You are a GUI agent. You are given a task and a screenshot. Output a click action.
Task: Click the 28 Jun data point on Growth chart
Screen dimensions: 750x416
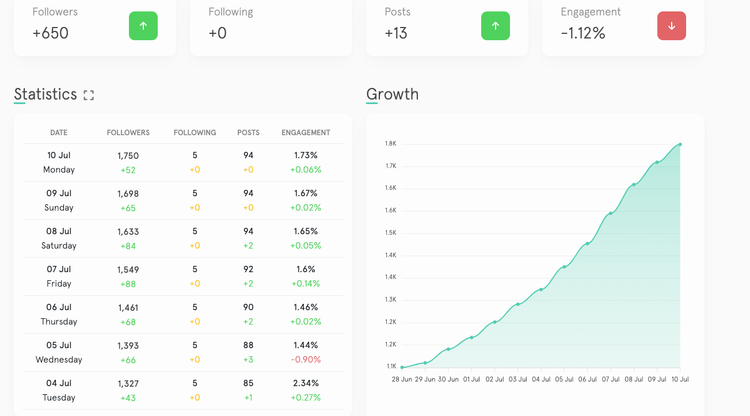(402, 367)
